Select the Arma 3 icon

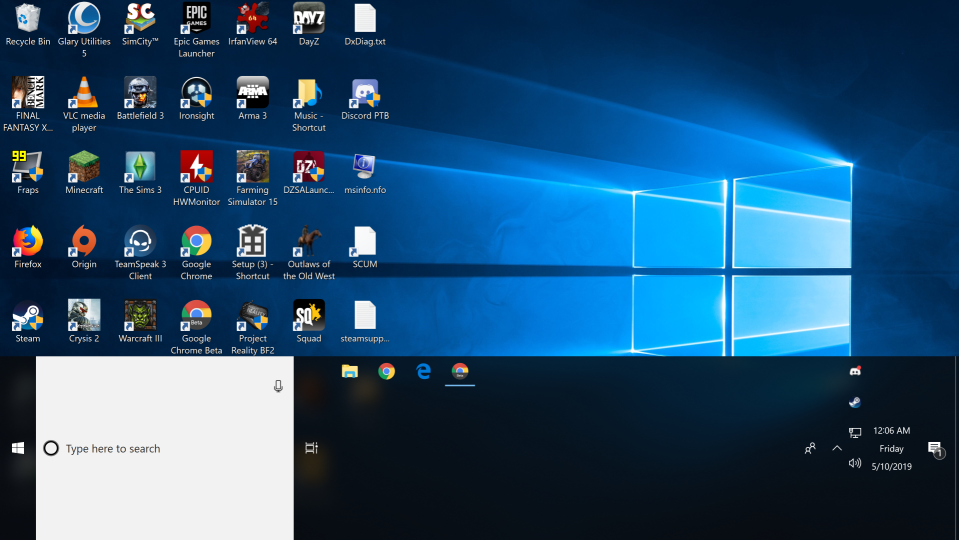[253, 98]
